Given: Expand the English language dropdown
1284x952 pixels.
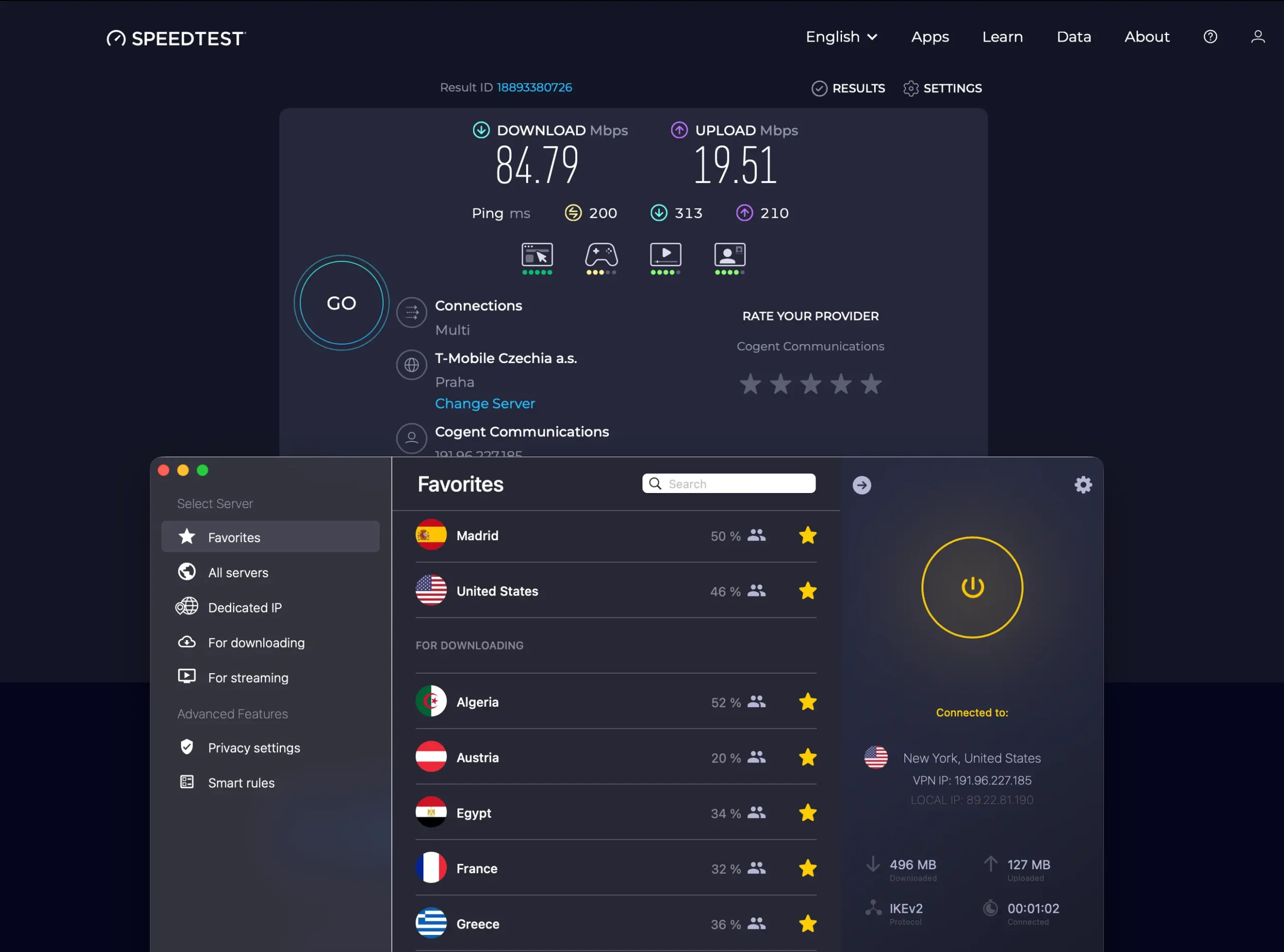Looking at the screenshot, I should pyautogui.click(x=841, y=37).
